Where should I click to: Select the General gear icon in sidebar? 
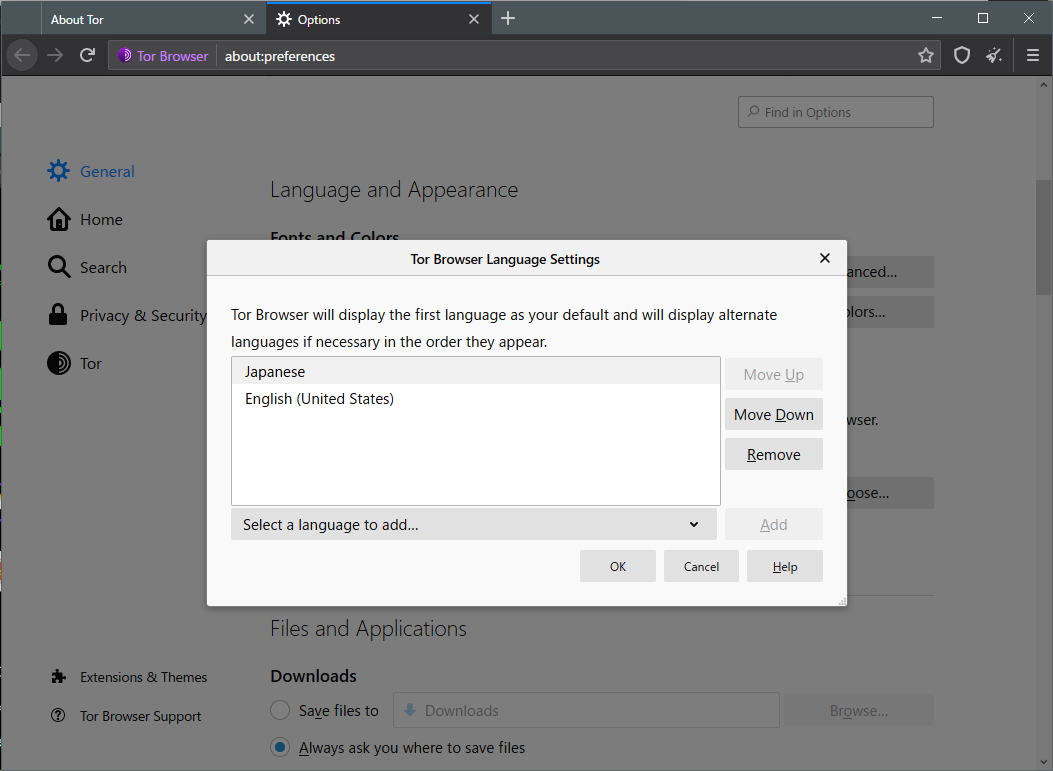[x=58, y=170]
